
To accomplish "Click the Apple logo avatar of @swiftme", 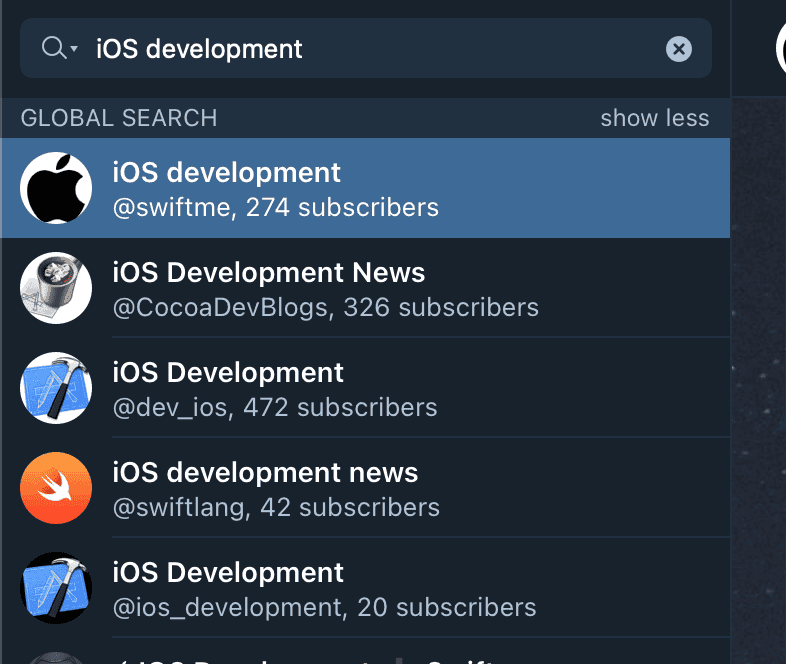I will (56, 188).
